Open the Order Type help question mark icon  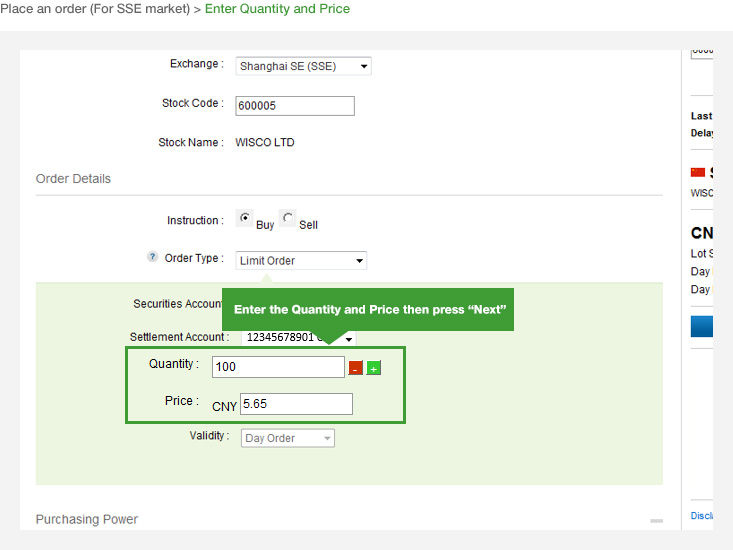[x=152, y=257]
